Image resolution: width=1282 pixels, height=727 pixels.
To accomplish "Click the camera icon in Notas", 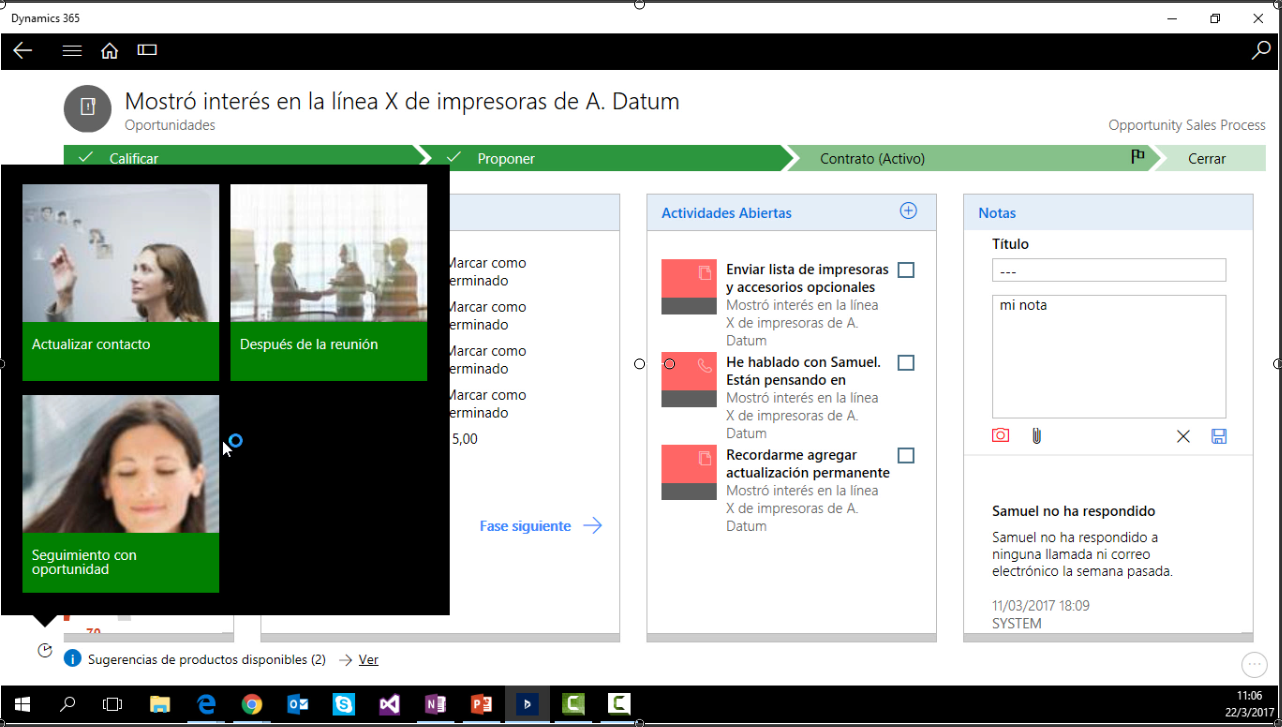I will point(1000,436).
